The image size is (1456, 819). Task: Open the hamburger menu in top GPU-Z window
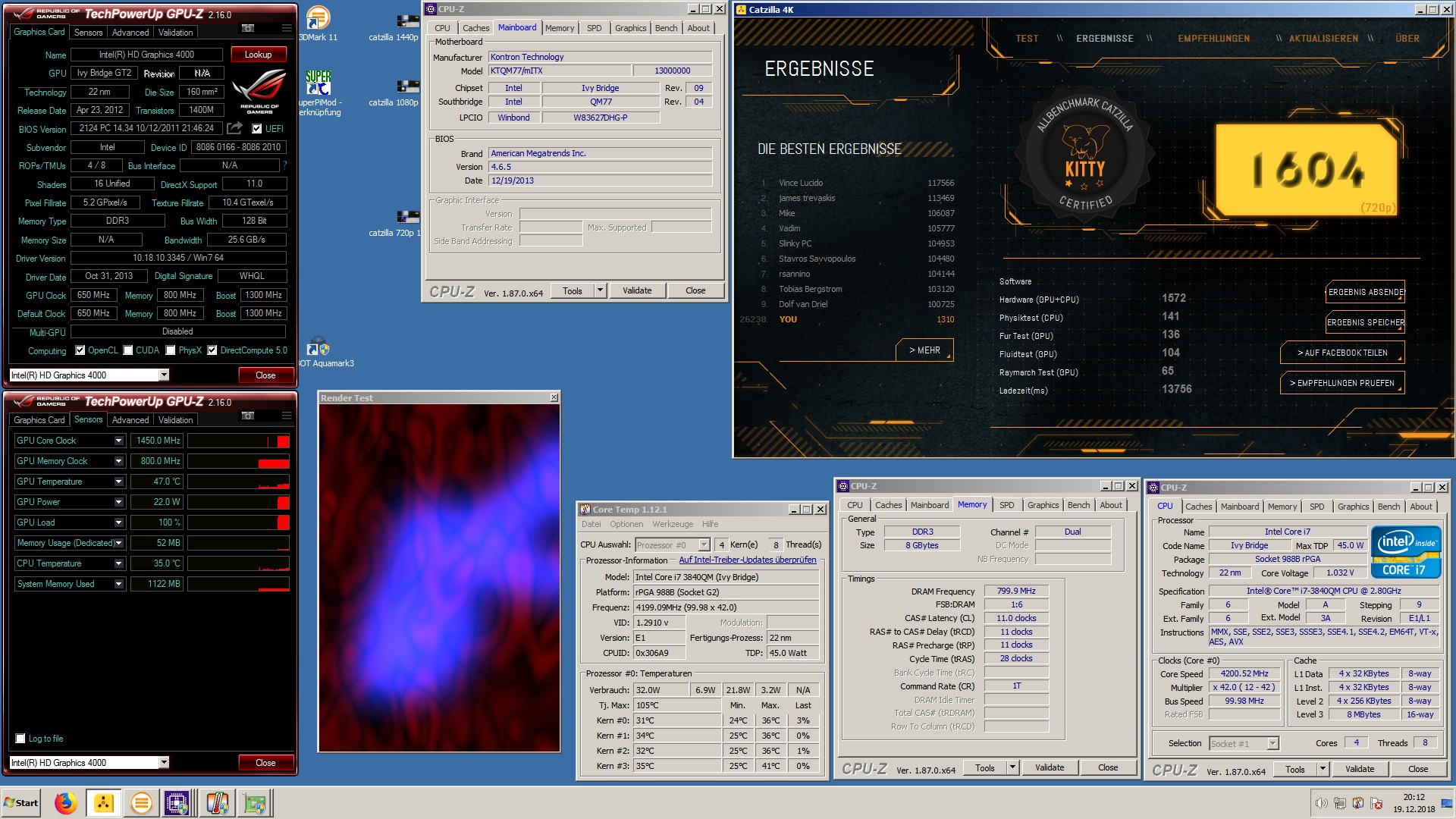pyautogui.click(x=287, y=29)
